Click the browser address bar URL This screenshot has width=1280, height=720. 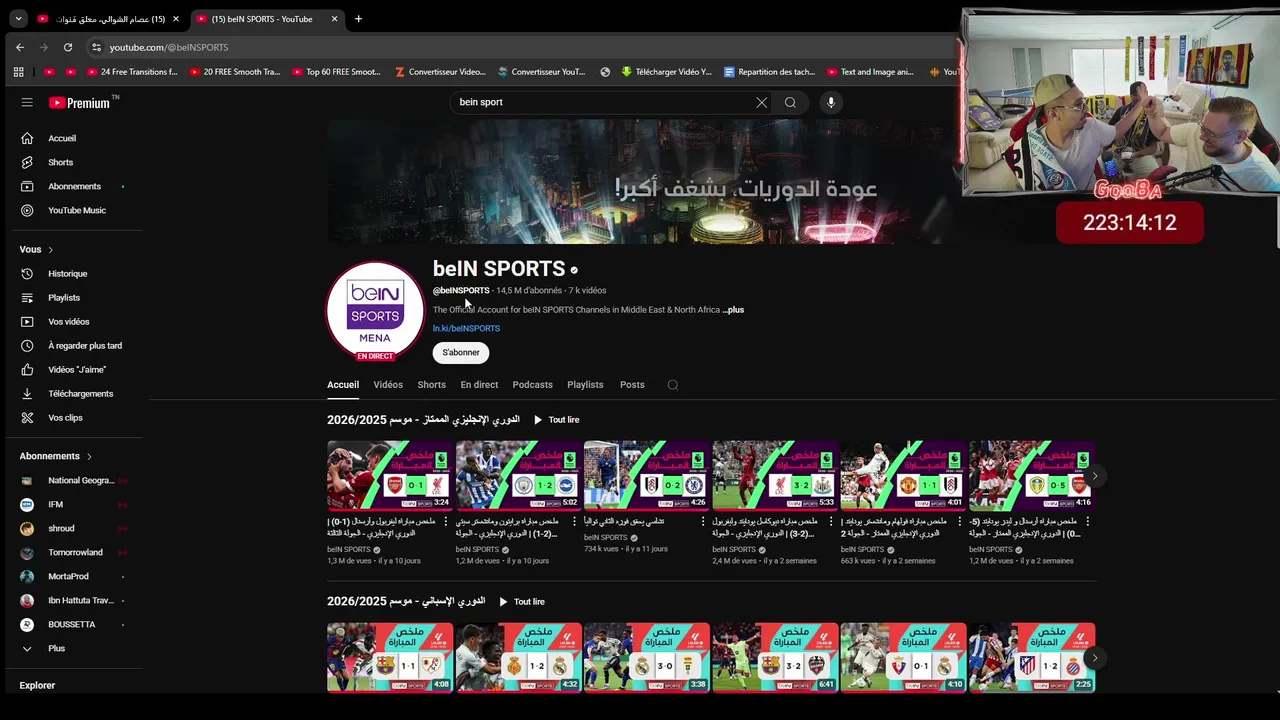(x=169, y=47)
